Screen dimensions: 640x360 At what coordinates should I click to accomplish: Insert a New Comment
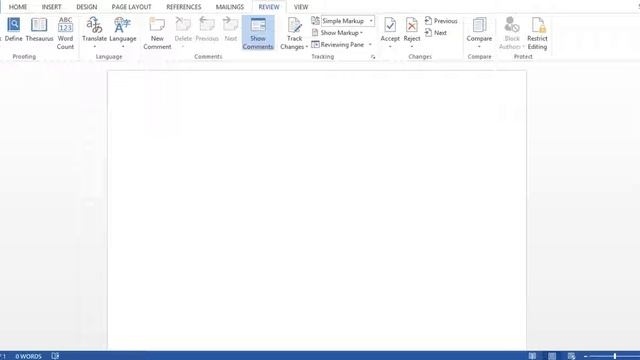click(157, 33)
